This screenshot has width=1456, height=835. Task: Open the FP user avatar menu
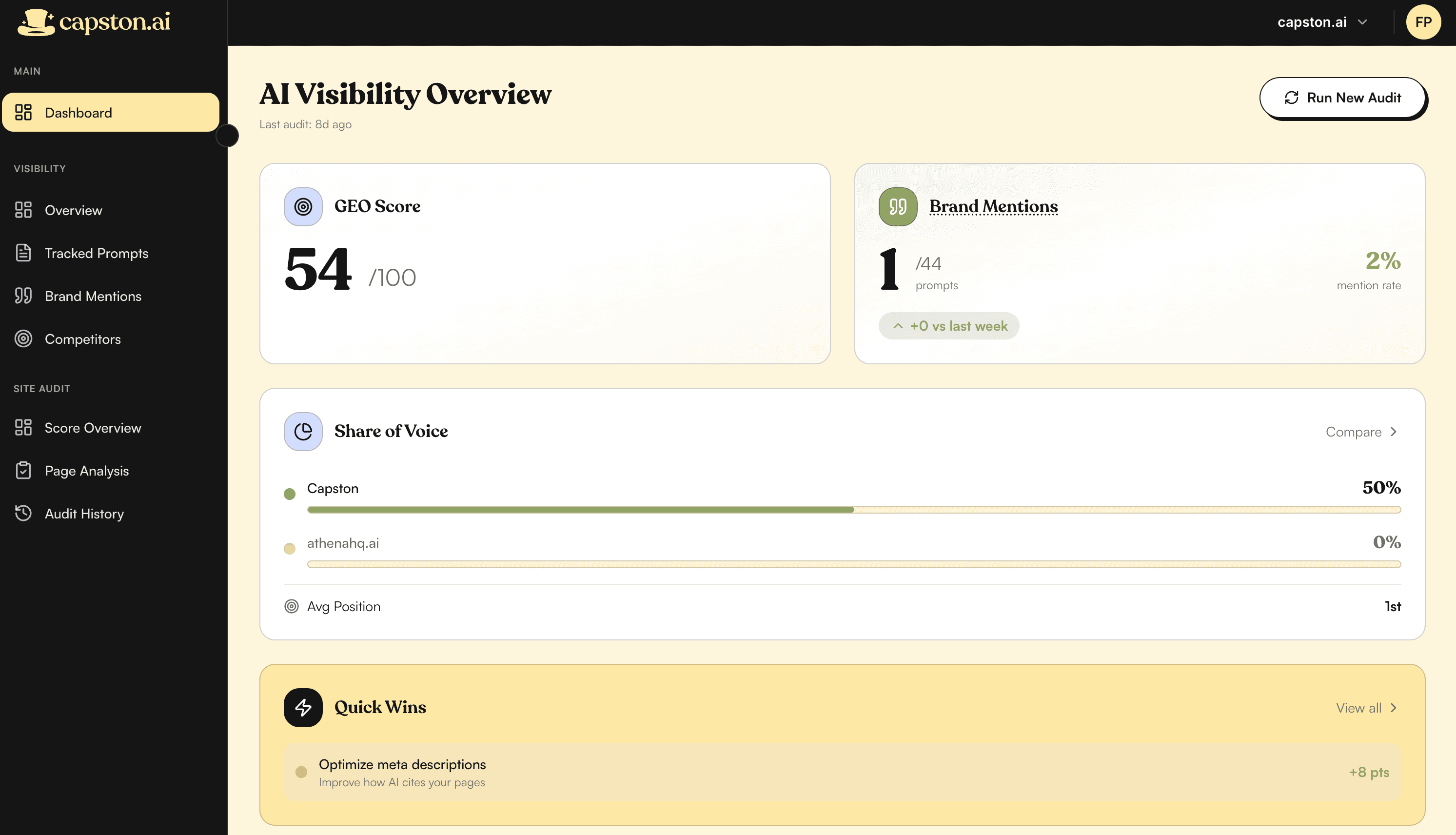(x=1423, y=22)
